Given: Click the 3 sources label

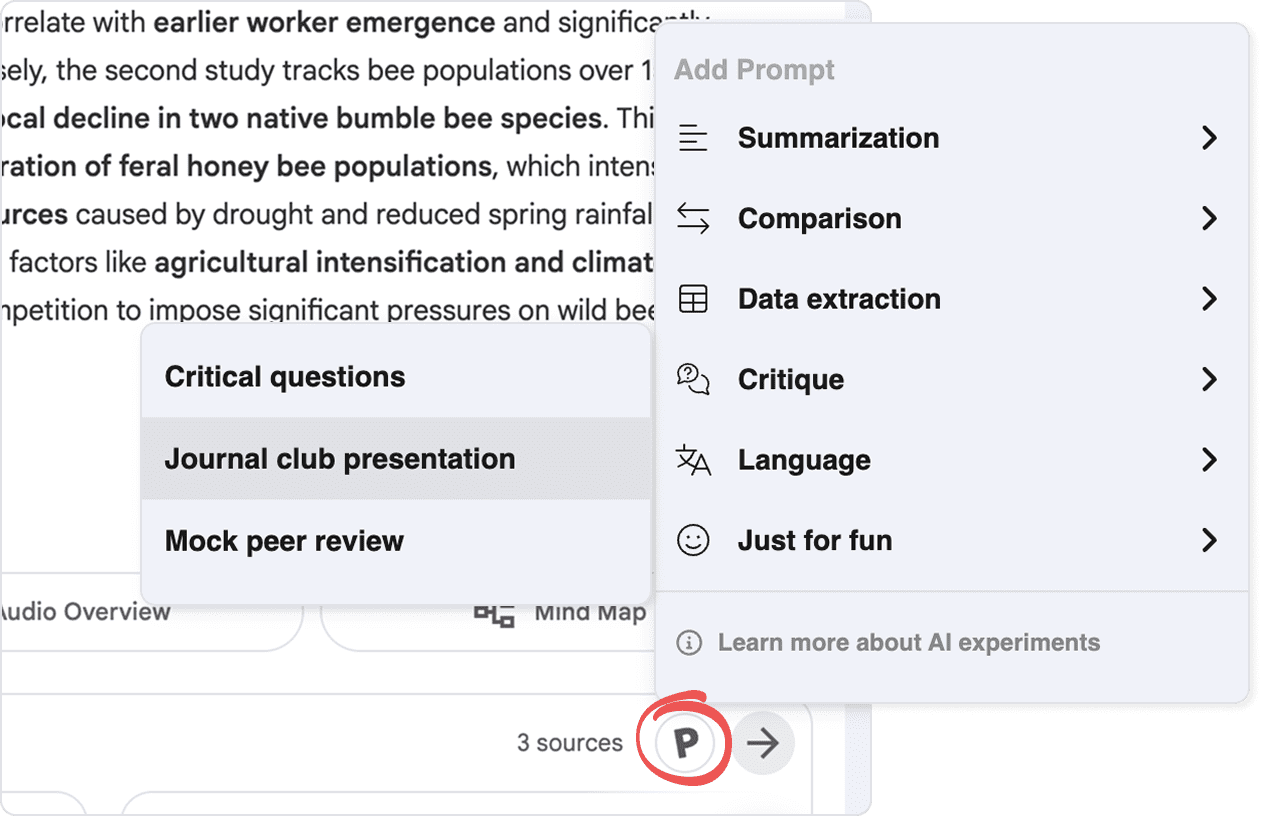Looking at the screenshot, I should pyautogui.click(x=569, y=743).
